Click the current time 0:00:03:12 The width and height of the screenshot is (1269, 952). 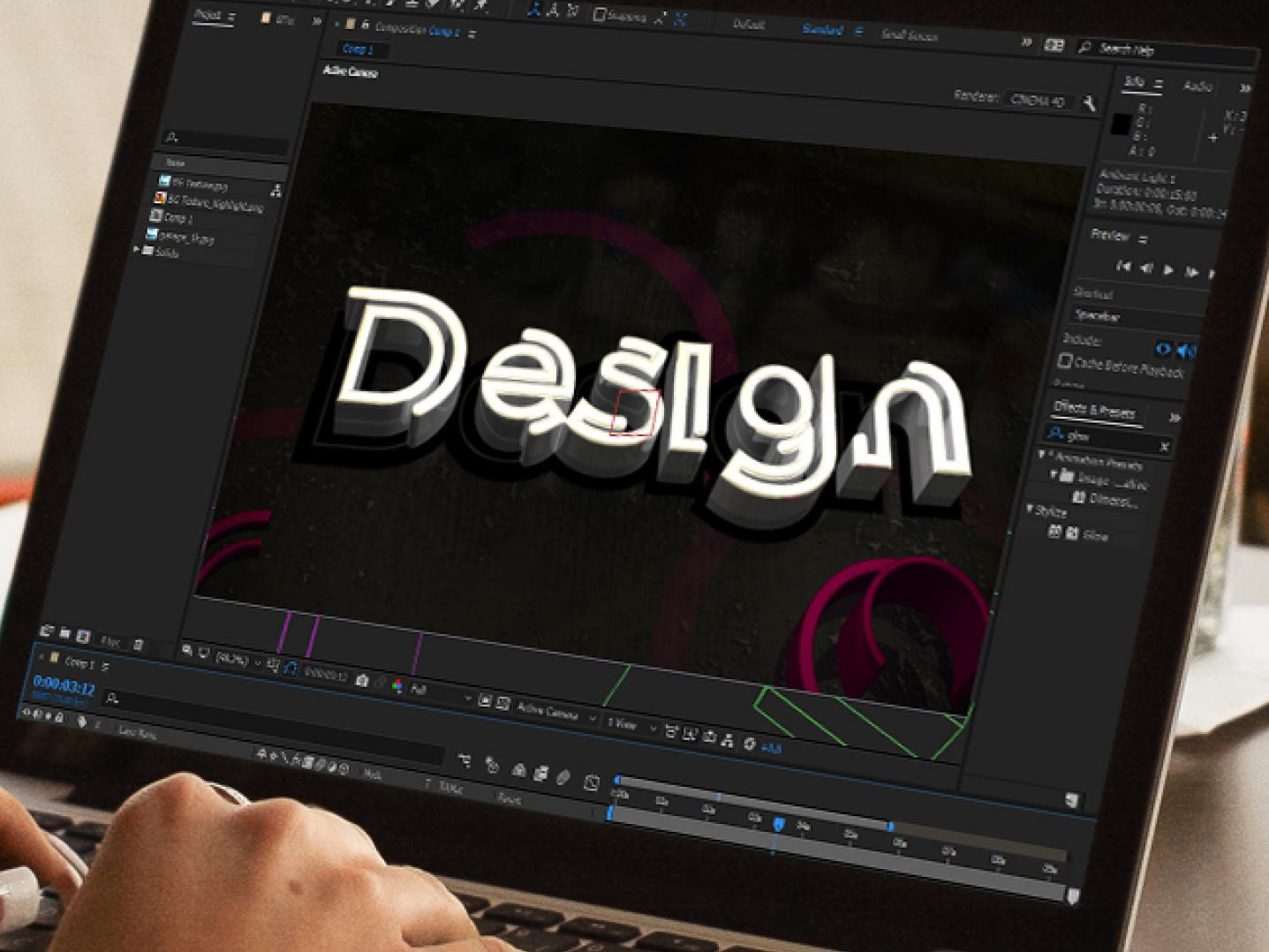(x=64, y=686)
